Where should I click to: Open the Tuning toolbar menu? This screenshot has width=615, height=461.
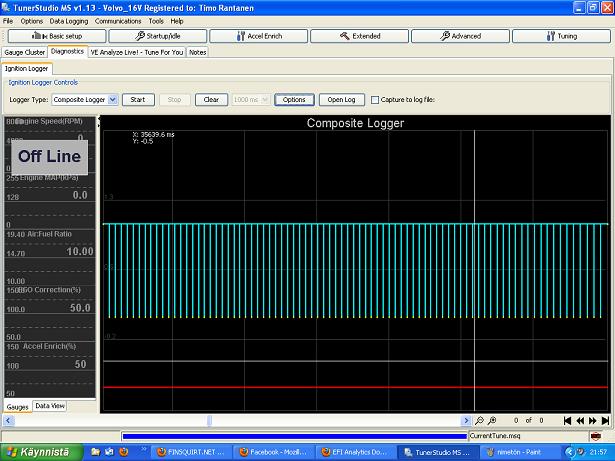click(562, 36)
